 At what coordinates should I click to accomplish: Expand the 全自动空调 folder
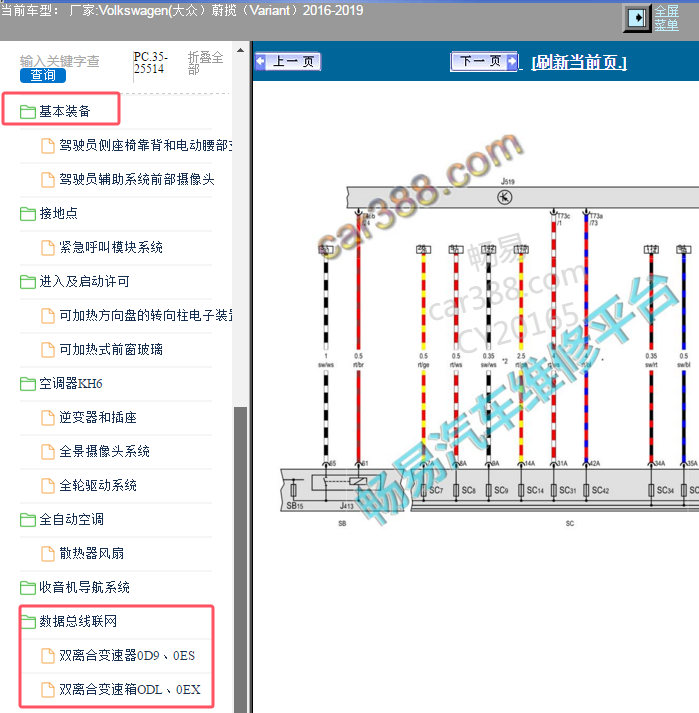pyautogui.click(x=71, y=519)
